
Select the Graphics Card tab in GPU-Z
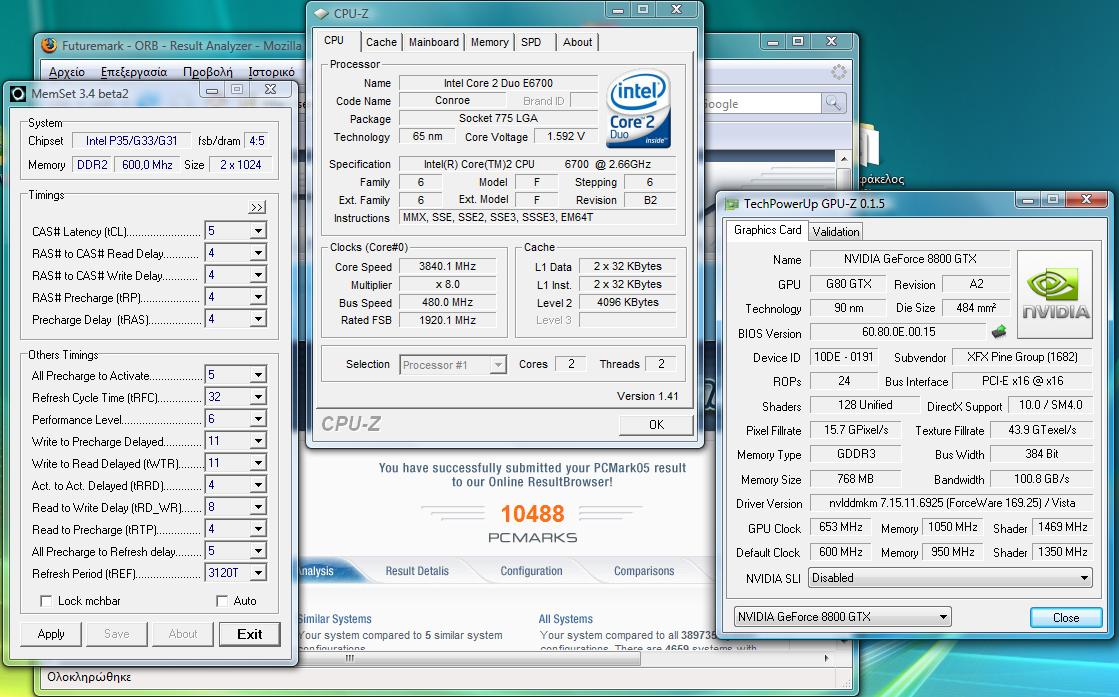click(x=767, y=230)
